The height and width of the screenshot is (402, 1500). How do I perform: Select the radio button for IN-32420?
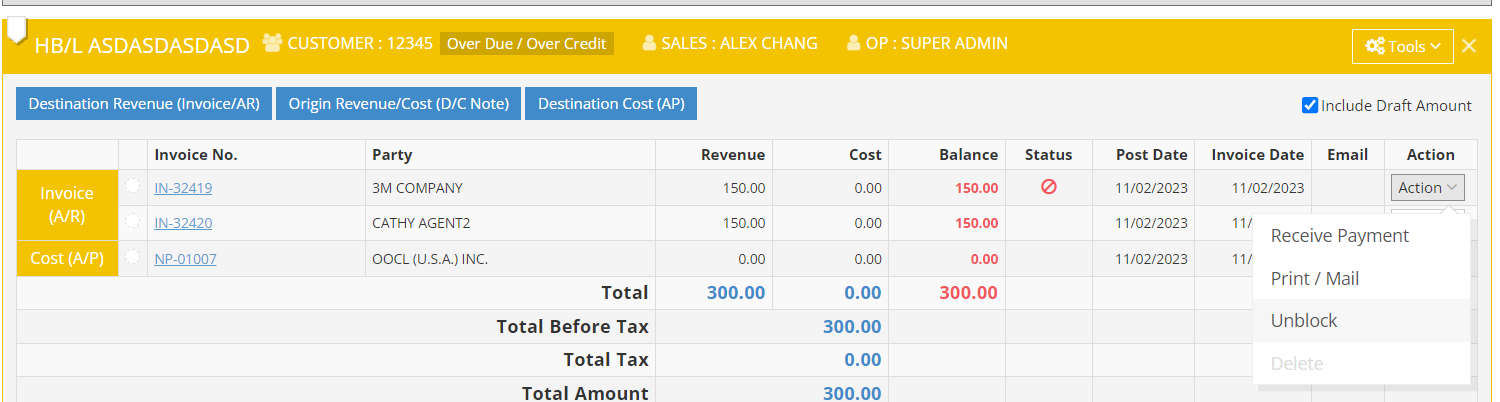coord(133,222)
